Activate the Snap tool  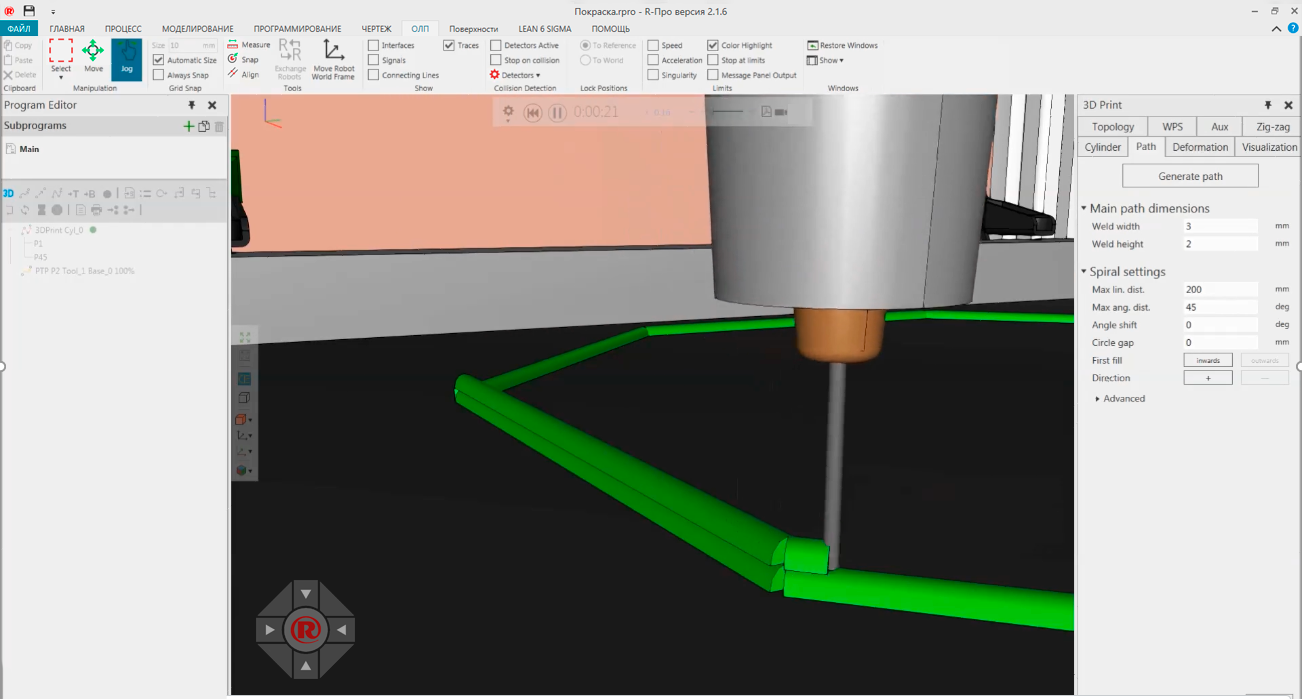point(243,59)
